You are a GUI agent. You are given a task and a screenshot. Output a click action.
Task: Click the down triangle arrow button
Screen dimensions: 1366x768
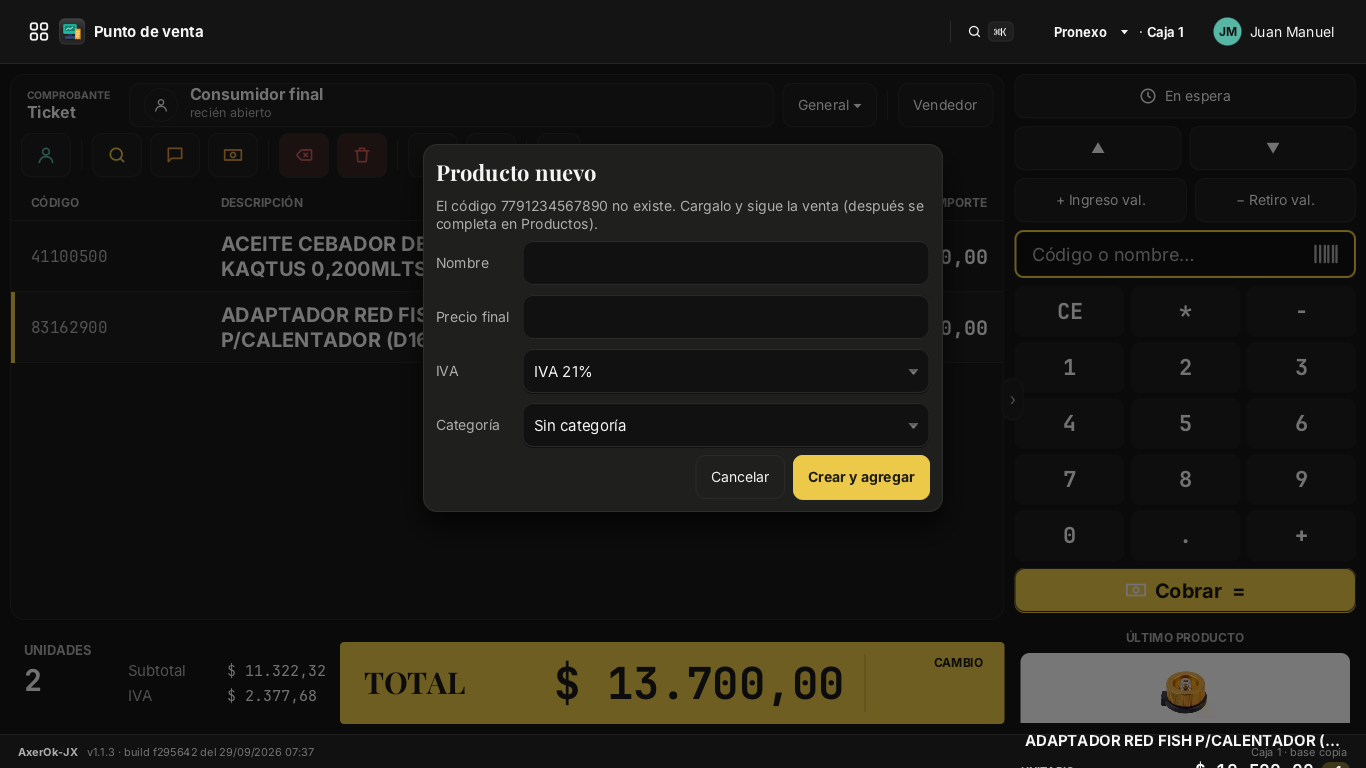click(1273, 148)
